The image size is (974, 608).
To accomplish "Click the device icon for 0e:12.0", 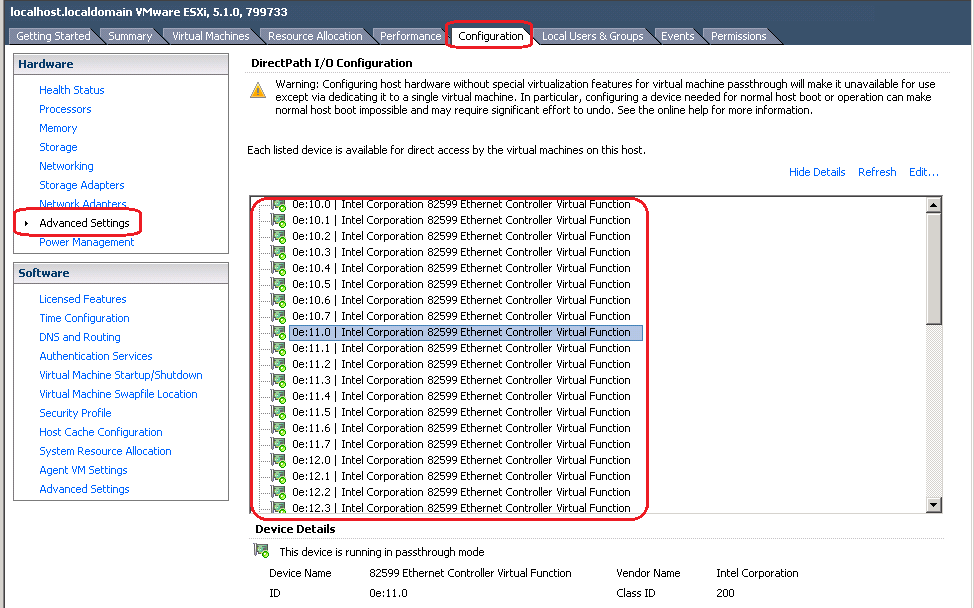I will (279, 461).
